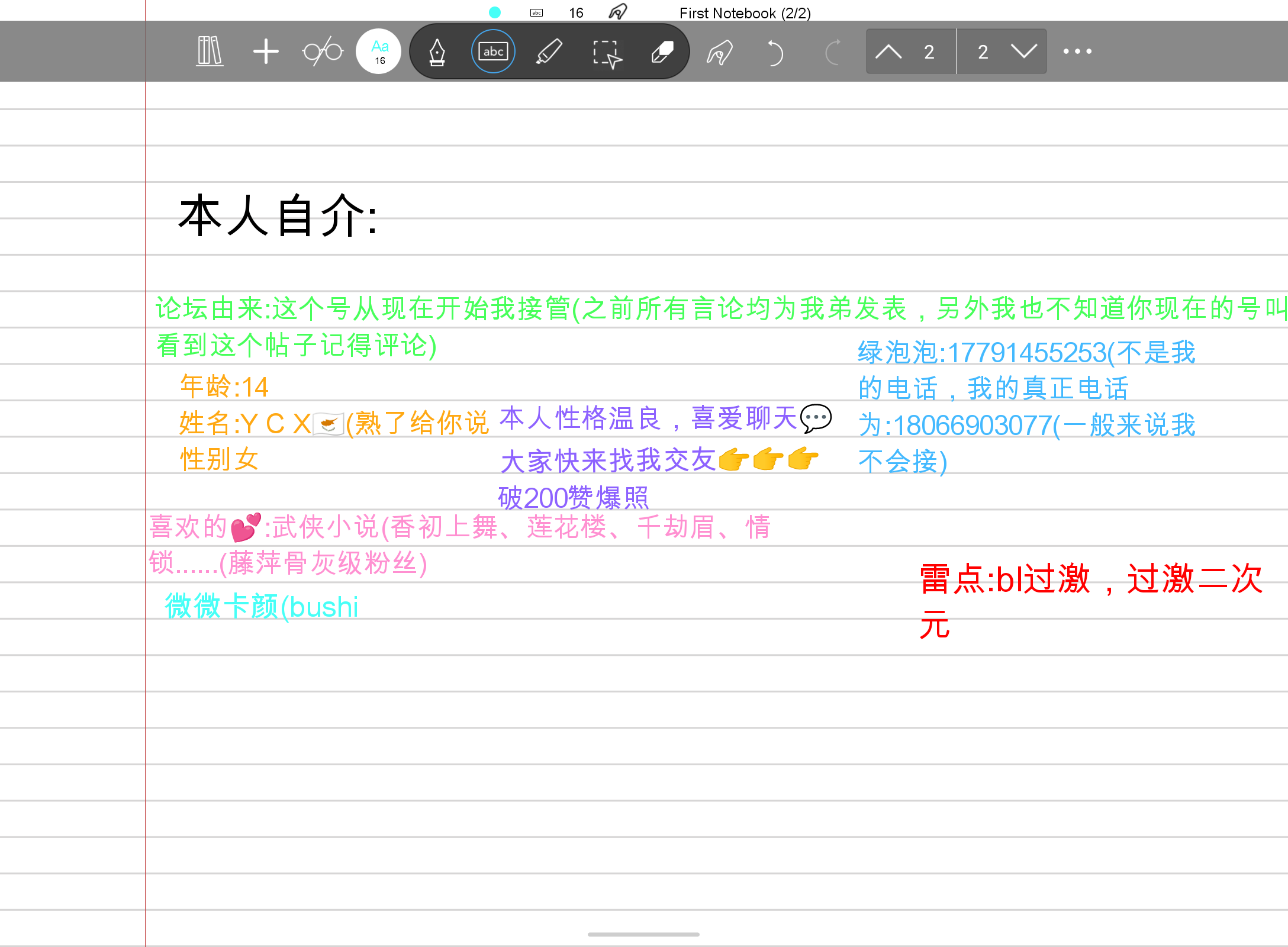
Task: Tap the top status hand input icon
Action: point(617,12)
